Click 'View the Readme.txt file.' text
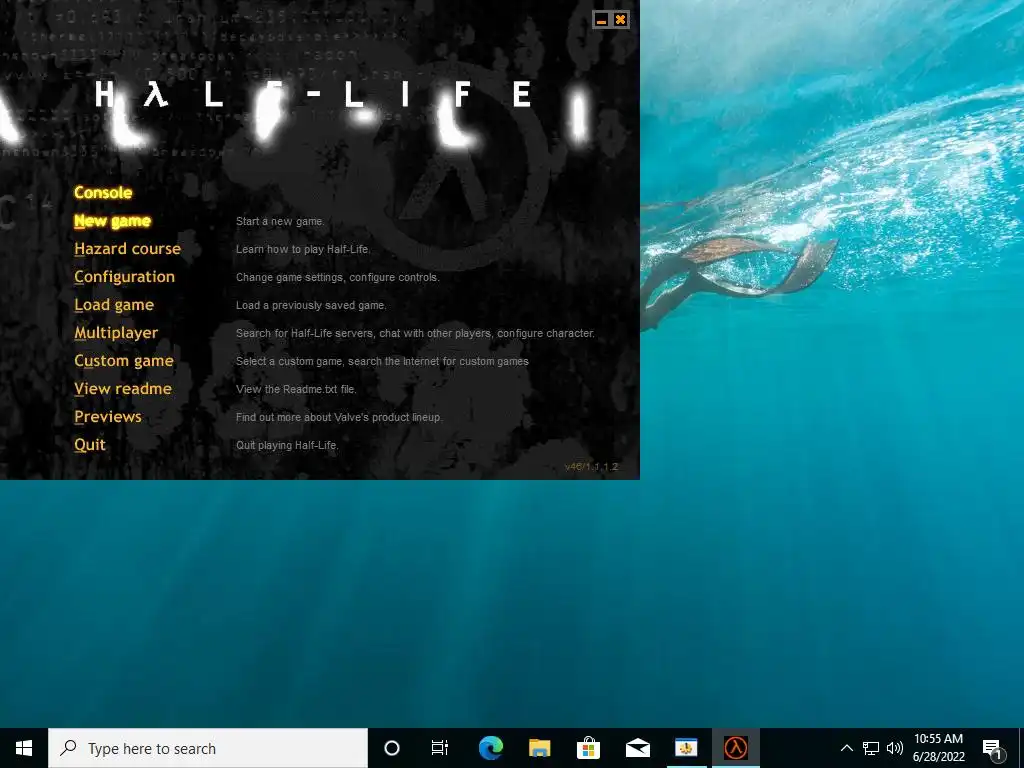The height and width of the screenshot is (768, 1024). [296, 389]
